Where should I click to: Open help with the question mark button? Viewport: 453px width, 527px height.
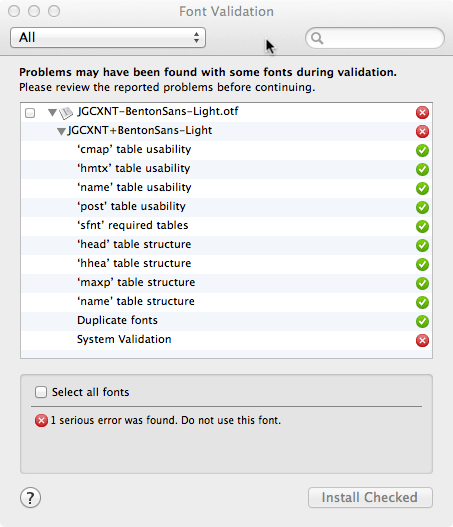[x=30, y=497]
